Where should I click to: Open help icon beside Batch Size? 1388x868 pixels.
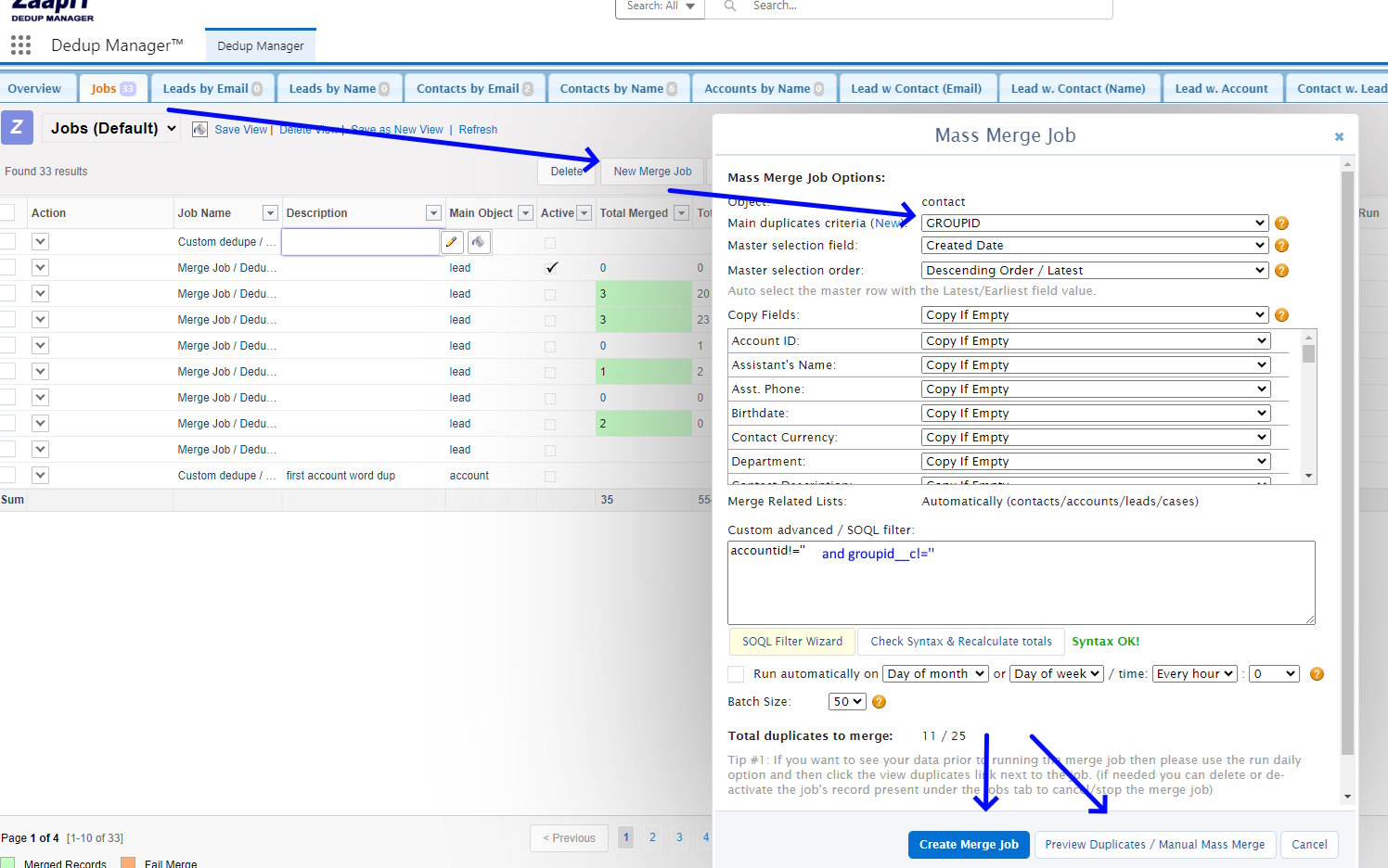point(879,702)
